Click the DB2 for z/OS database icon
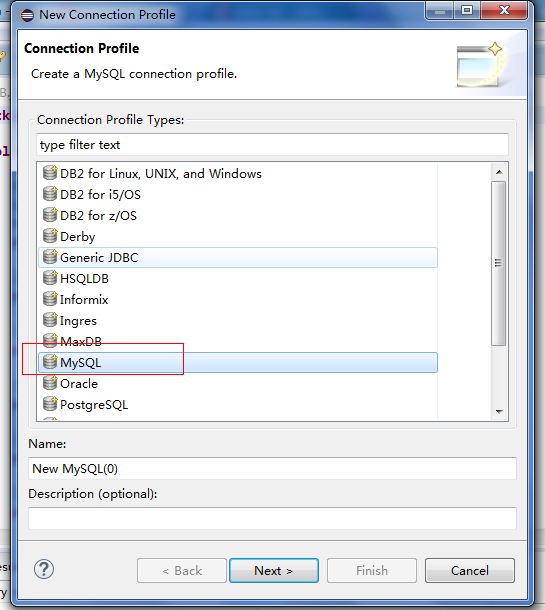The image size is (545, 610). coord(50,215)
